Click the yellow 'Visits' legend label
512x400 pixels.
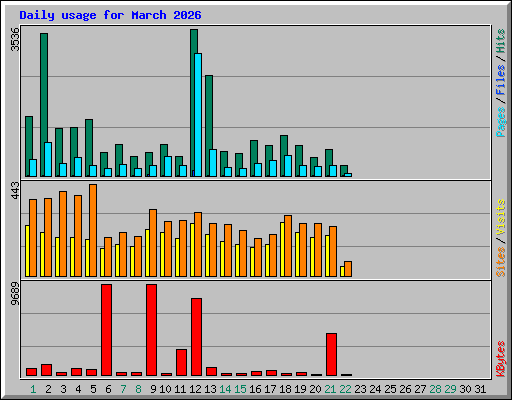pos(501,217)
